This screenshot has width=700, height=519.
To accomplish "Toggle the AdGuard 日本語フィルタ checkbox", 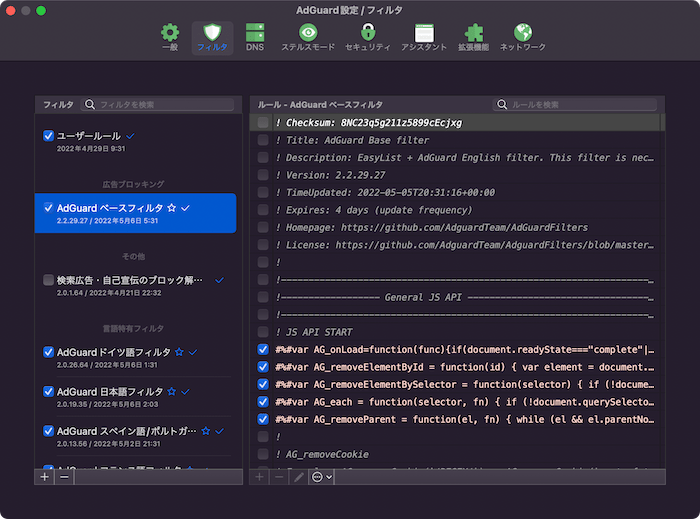I will 48,392.
